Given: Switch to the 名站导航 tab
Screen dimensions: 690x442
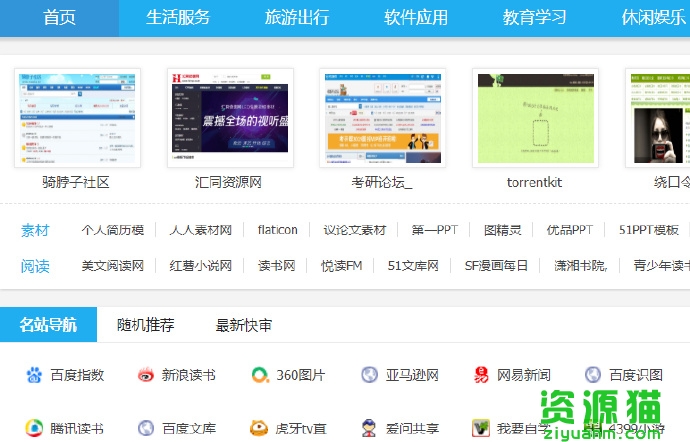Looking at the screenshot, I should pos(48,325).
